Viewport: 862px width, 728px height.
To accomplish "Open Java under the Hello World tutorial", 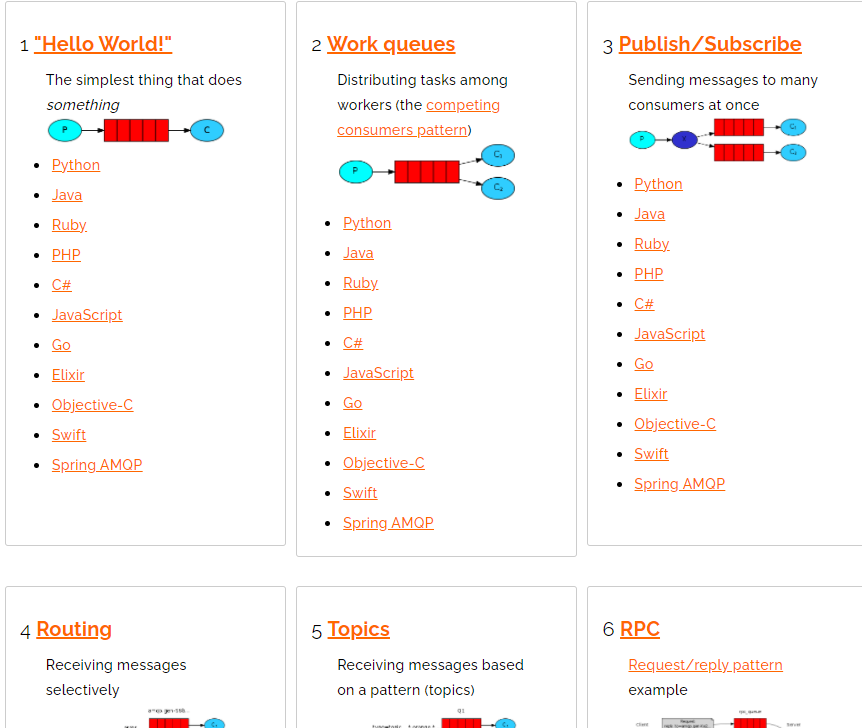I will tap(67, 195).
